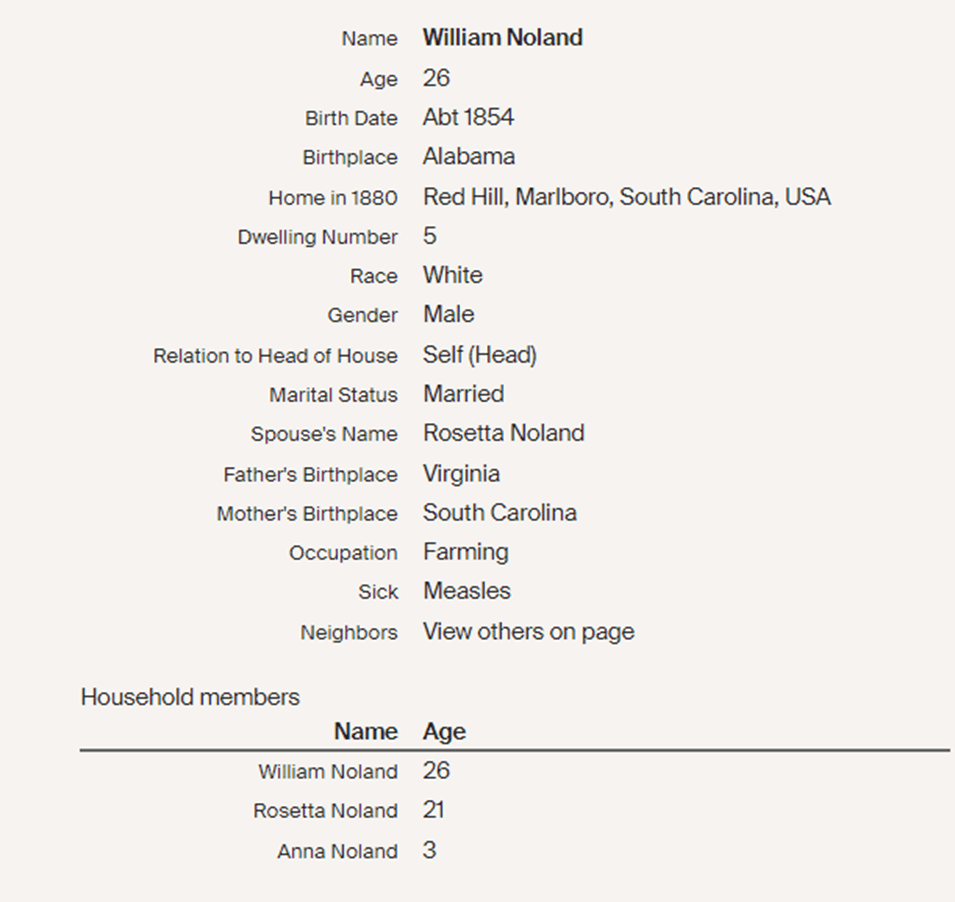Click the "Household members" section heading

tap(190, 697)
